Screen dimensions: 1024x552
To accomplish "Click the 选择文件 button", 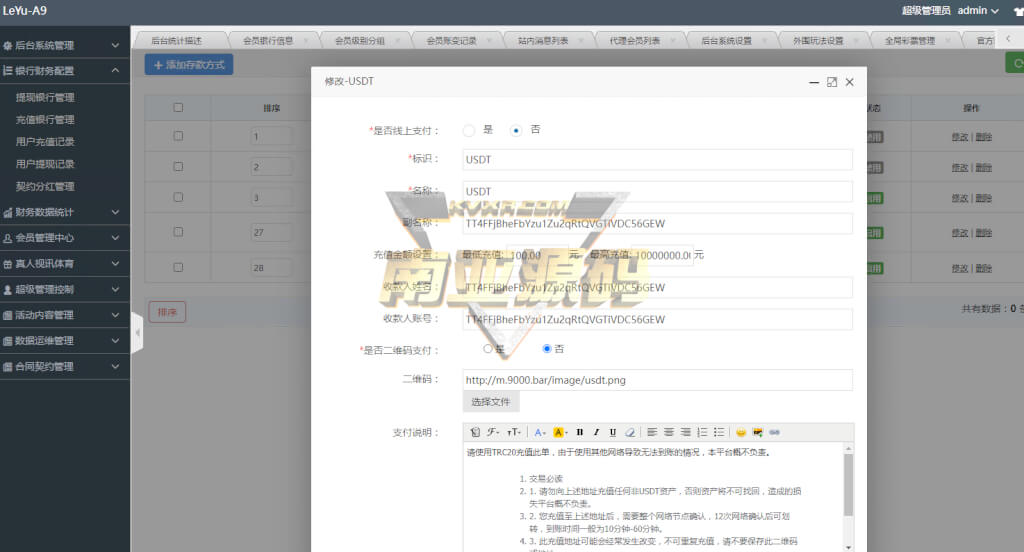I will 491,402.
